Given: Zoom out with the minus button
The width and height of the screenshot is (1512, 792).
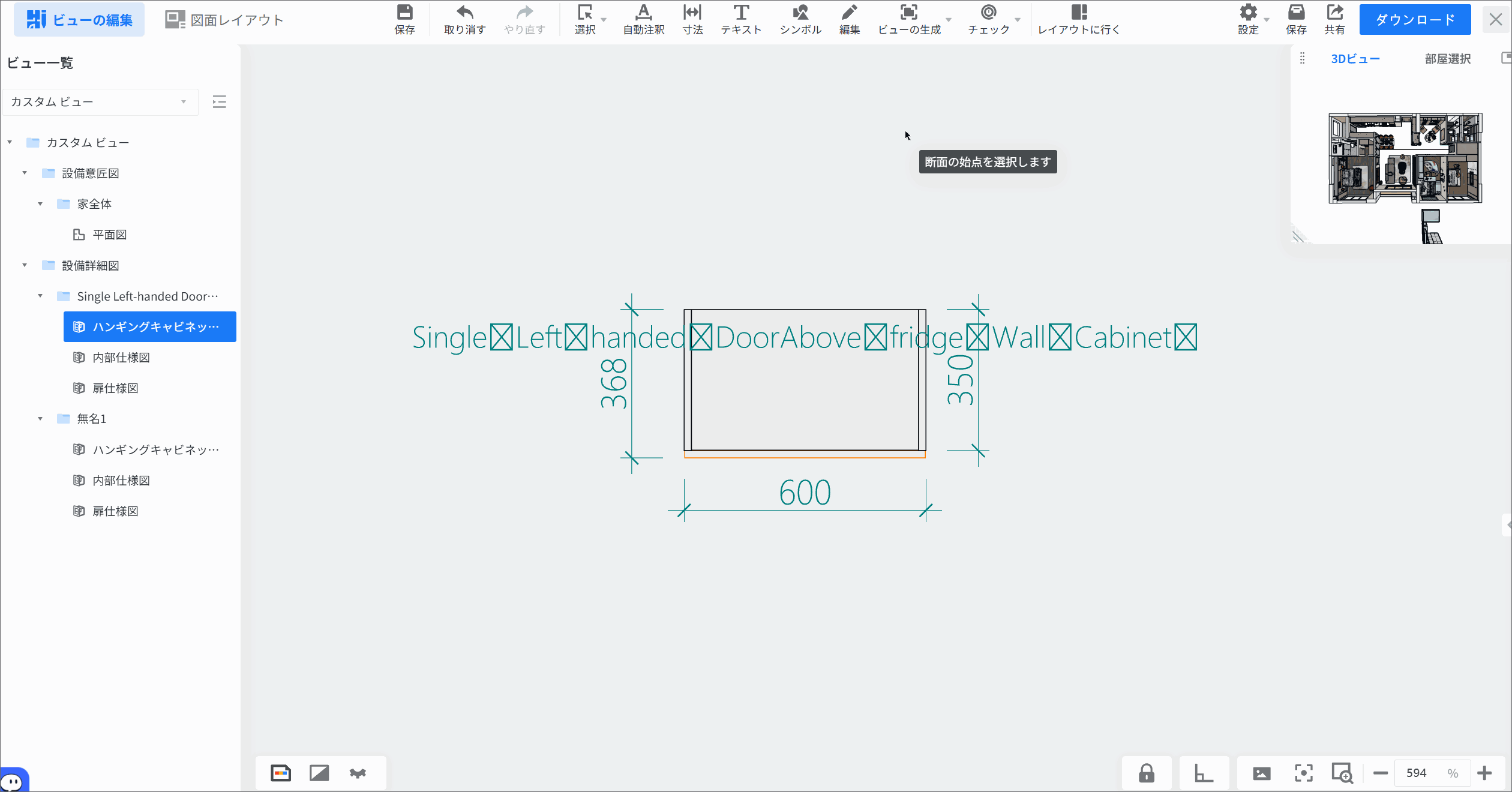Looking at the screenshot, I should pyautogui.click(x=1381, y=773).
